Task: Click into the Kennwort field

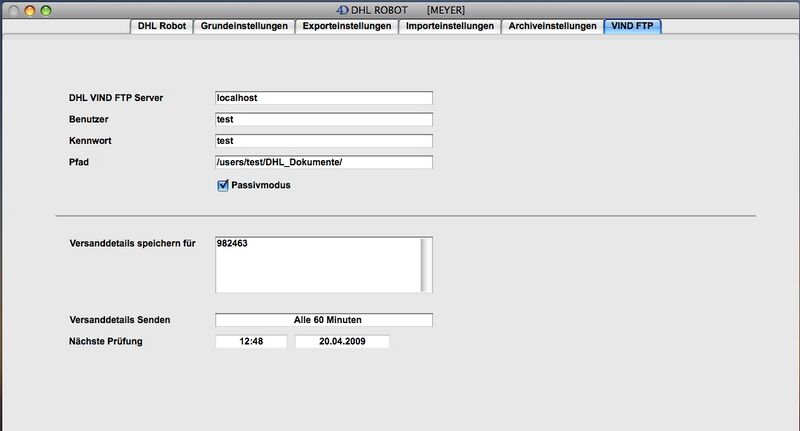Action: (323, 141)
